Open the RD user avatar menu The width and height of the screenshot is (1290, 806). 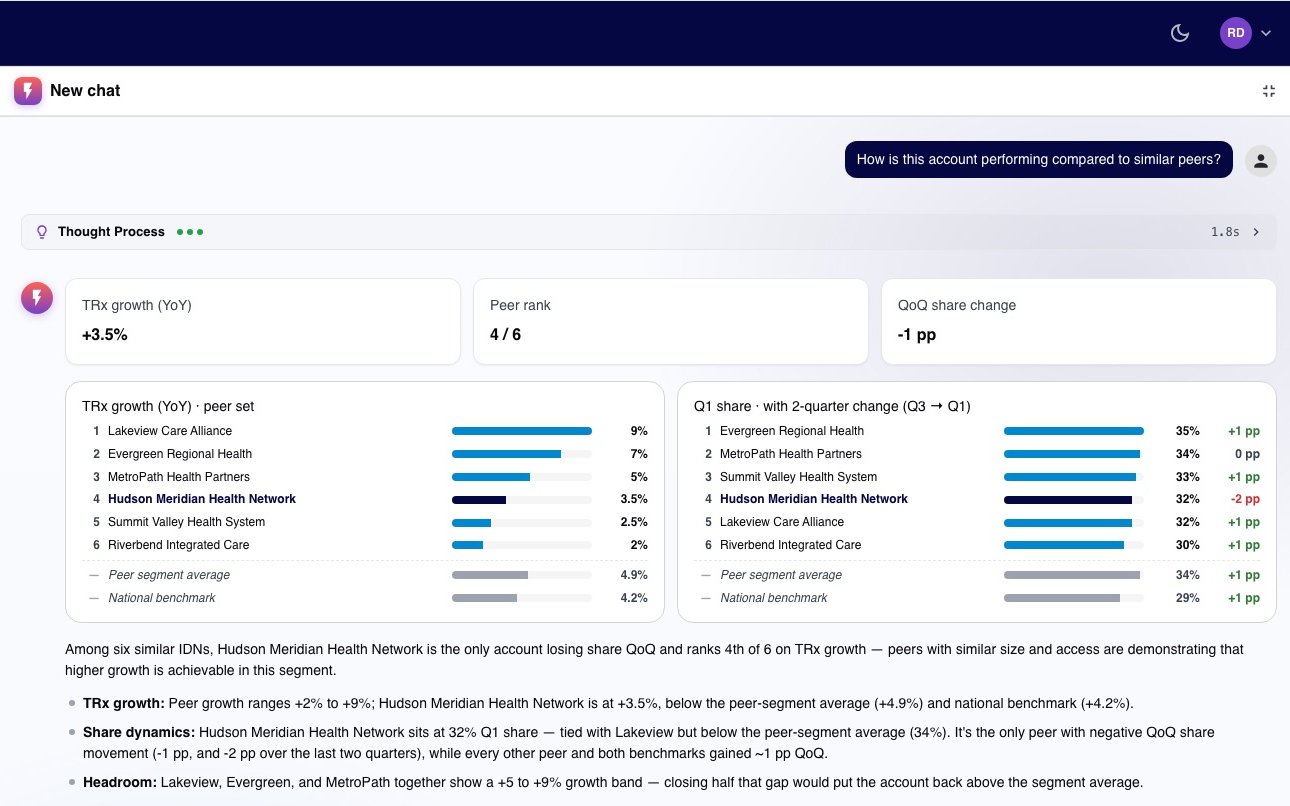point(1236,33)
